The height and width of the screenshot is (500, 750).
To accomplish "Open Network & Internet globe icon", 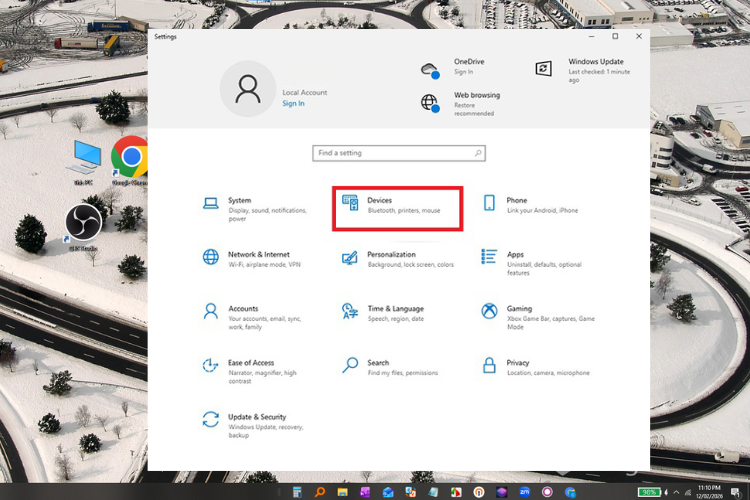I will pos(210,257).
